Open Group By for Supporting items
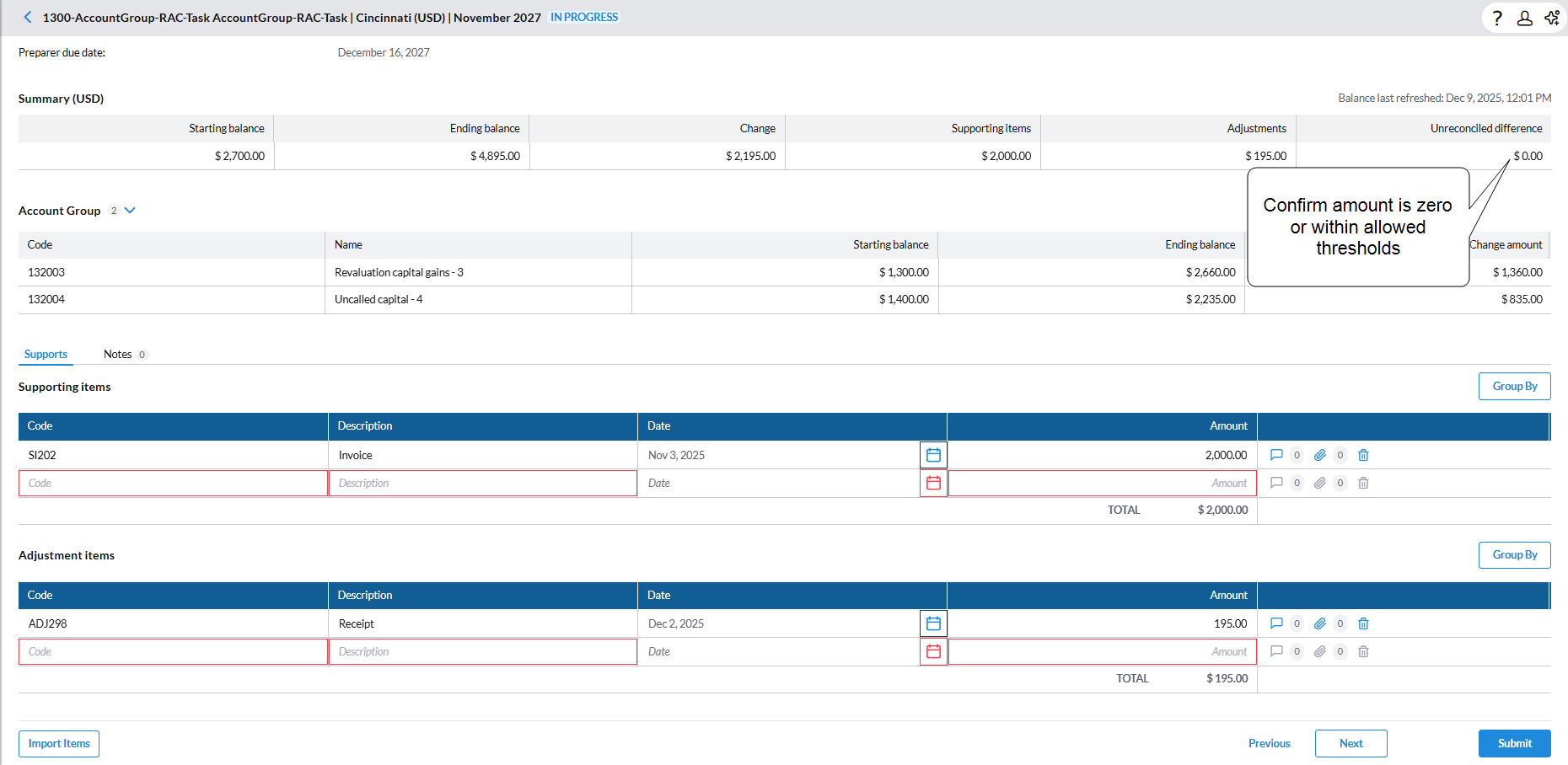 coord(1514,386)
